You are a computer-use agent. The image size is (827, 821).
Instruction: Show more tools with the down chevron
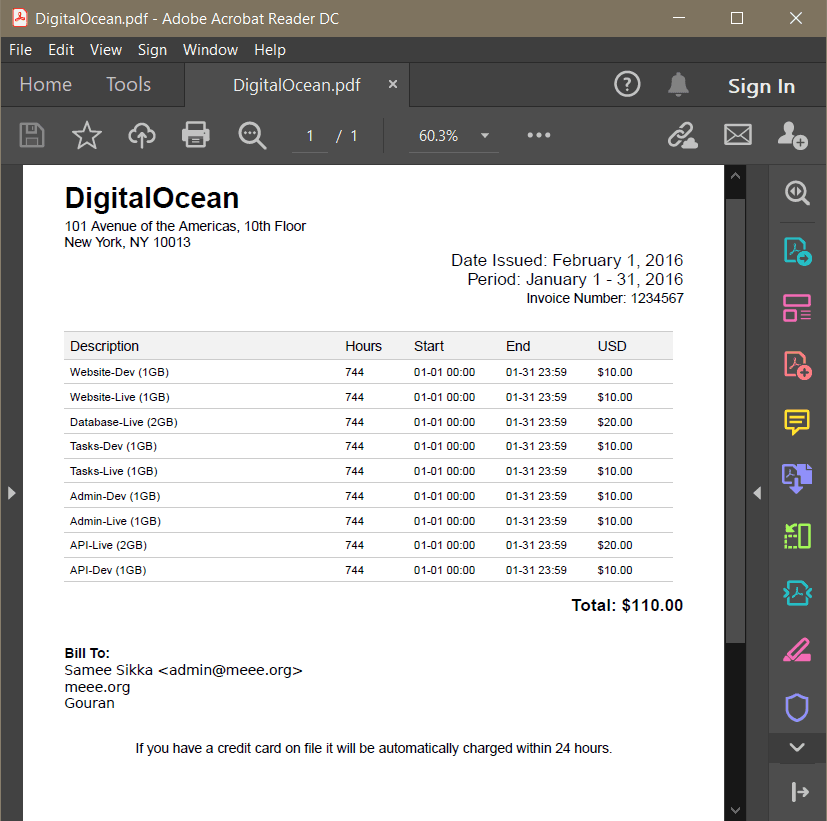[x=796, y=747]
